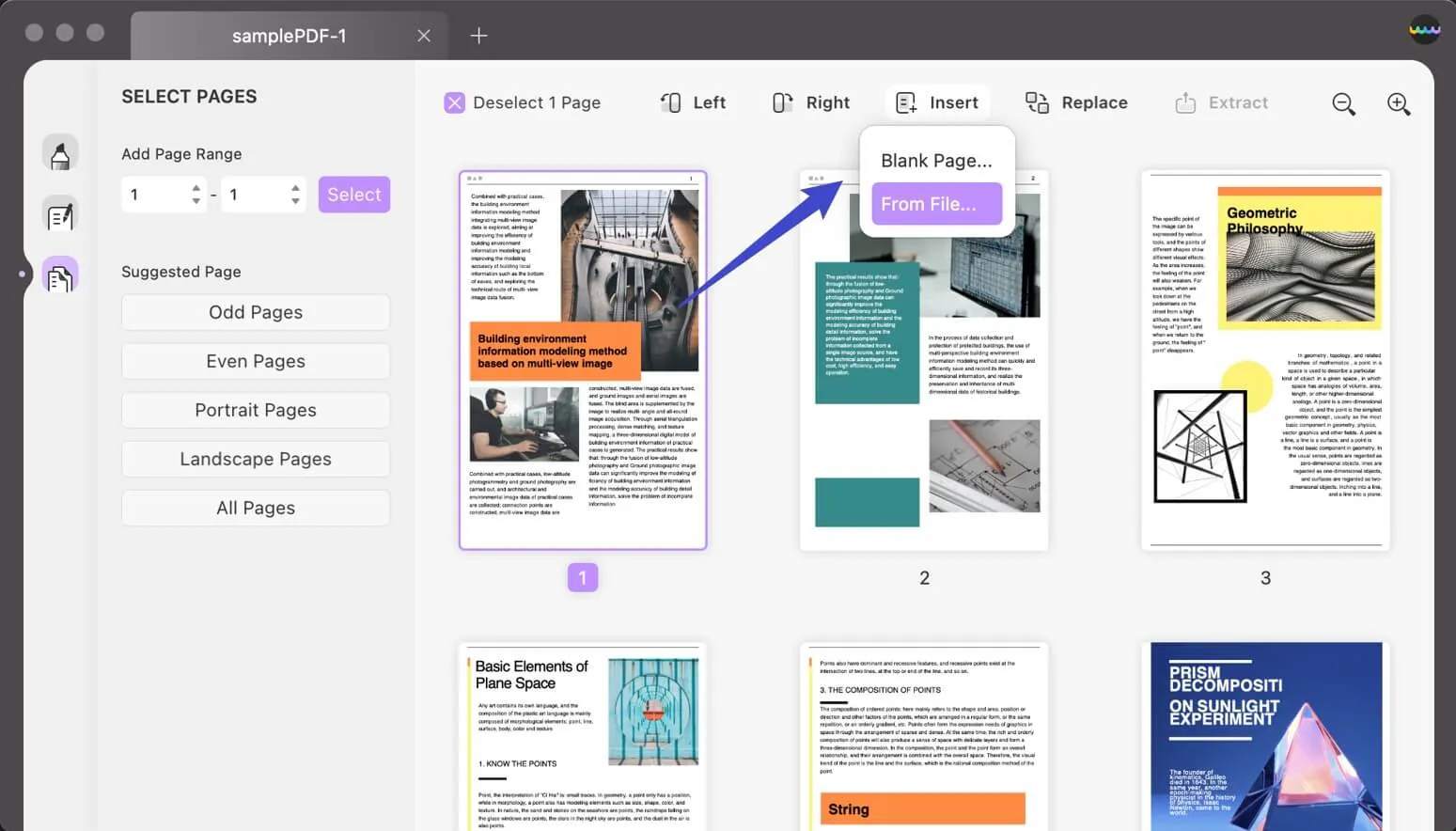Click the Suggested Page label
1456x831 pixels.
point(181,272)
